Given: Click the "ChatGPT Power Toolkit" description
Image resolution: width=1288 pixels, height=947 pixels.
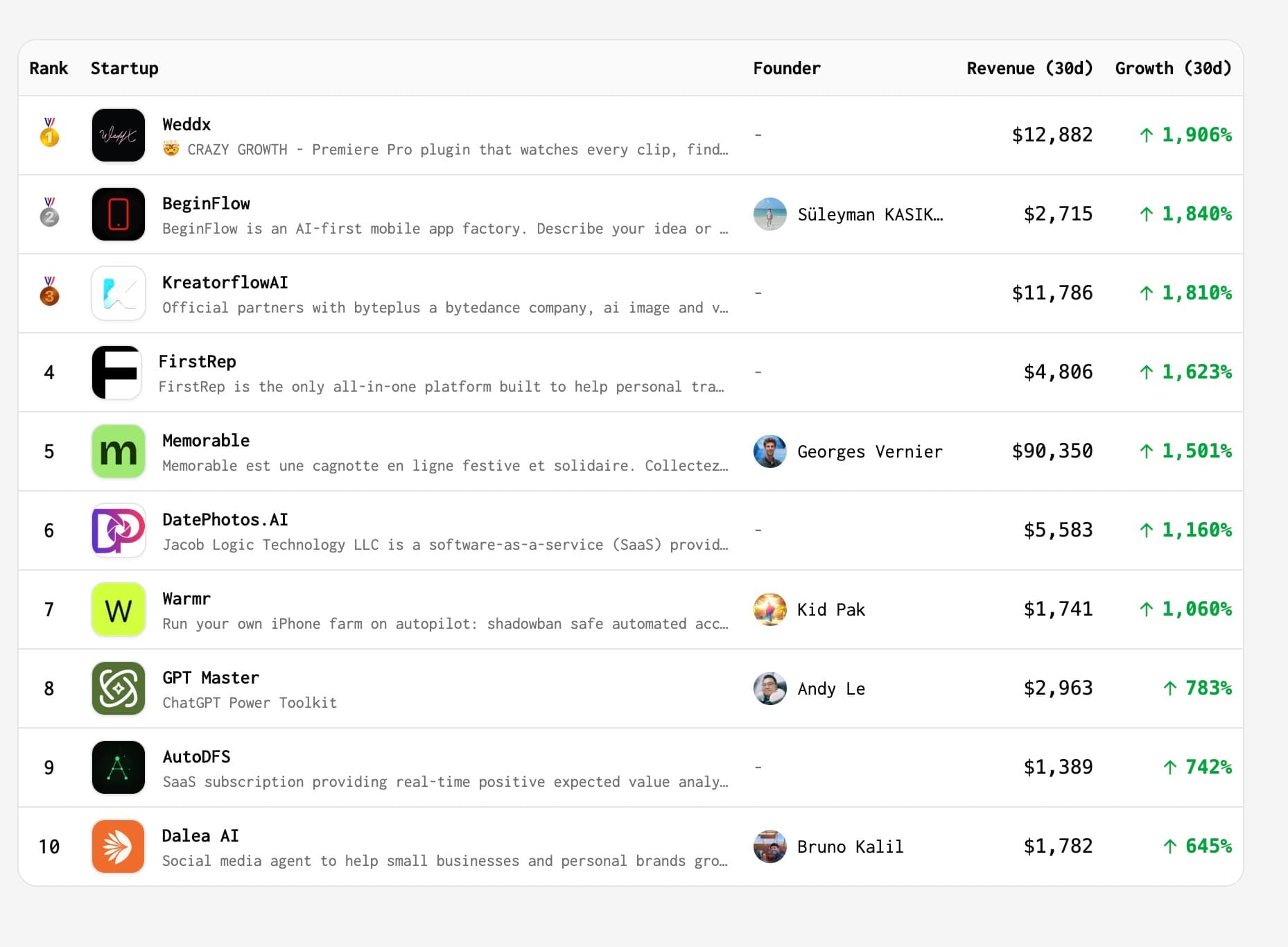Looking at the screenshot, I should click(250, 703).
